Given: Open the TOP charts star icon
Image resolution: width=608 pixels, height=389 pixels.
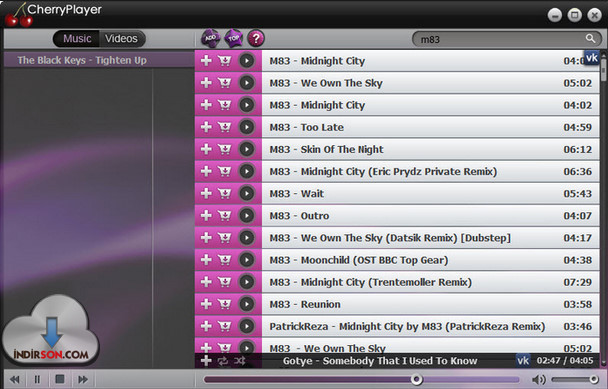Looking at the screenshot, I should 233,38.
